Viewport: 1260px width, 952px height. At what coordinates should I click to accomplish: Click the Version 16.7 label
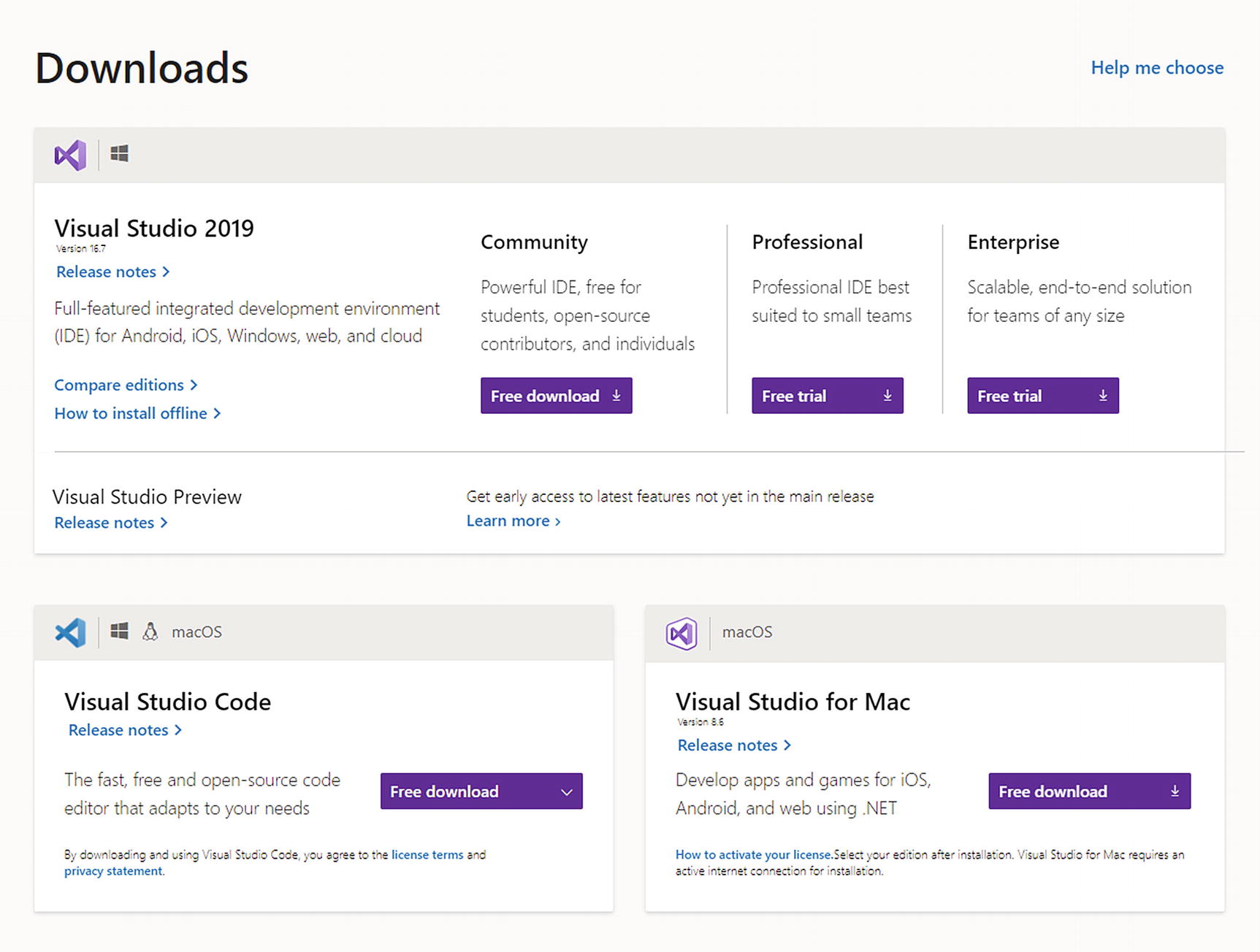pyautogui.click(x=81, y=249)
